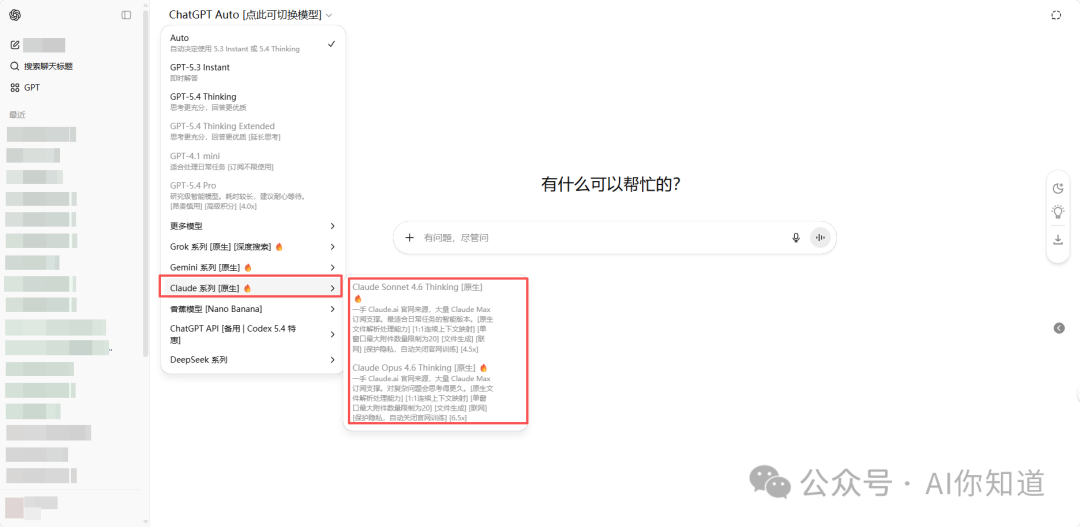Collapse sidebar using the panel toggle icon
The width and height of the screenshot is (1080, 527).
click(126, 15)
